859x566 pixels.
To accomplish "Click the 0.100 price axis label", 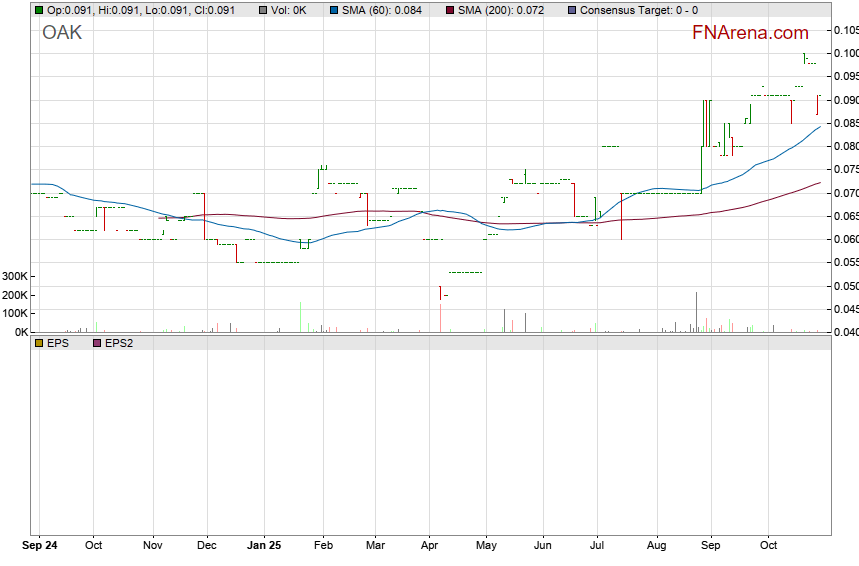I will coord(845,53).
